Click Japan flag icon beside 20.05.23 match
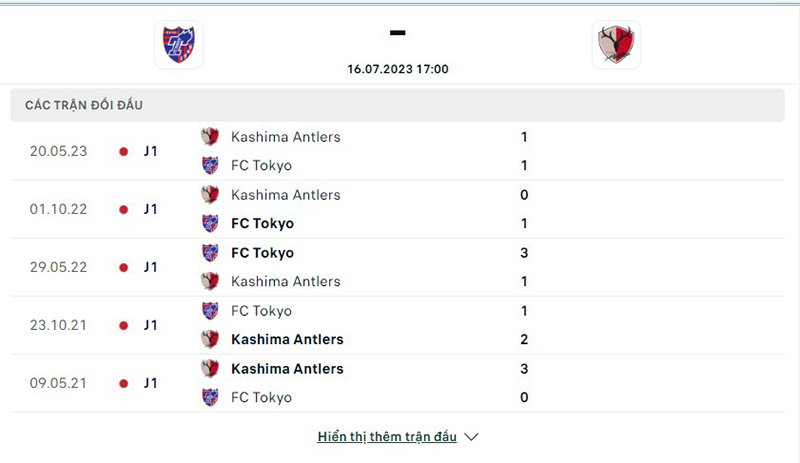This screenshot has height=463, width=800. [x=124, y=152]
